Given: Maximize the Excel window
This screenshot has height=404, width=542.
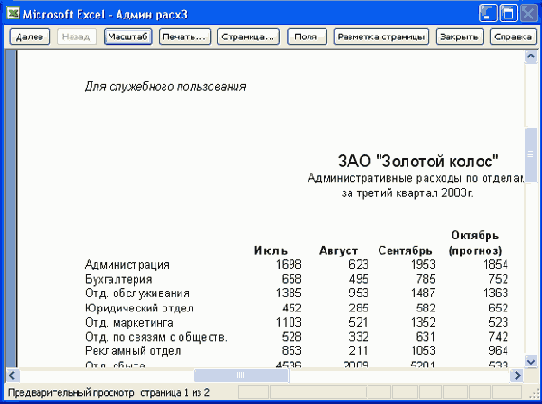Looking at the screenshot, I should click(508, 14).
